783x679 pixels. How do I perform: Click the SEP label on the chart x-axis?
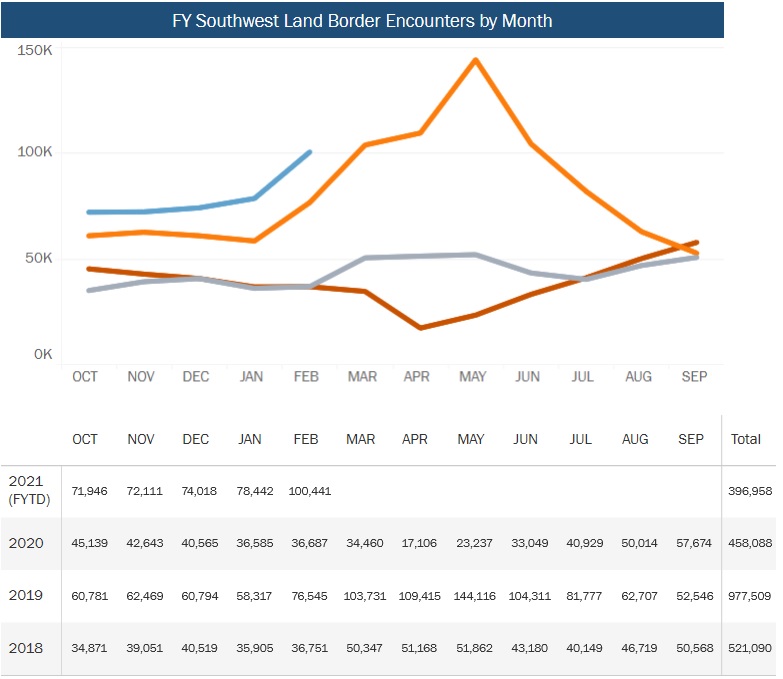[694, 377]
